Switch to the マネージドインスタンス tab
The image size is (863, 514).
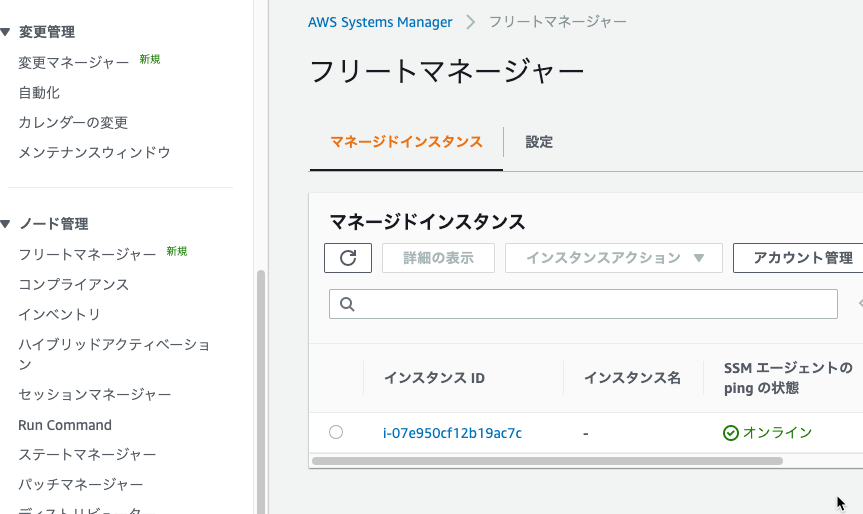[406, 142]
